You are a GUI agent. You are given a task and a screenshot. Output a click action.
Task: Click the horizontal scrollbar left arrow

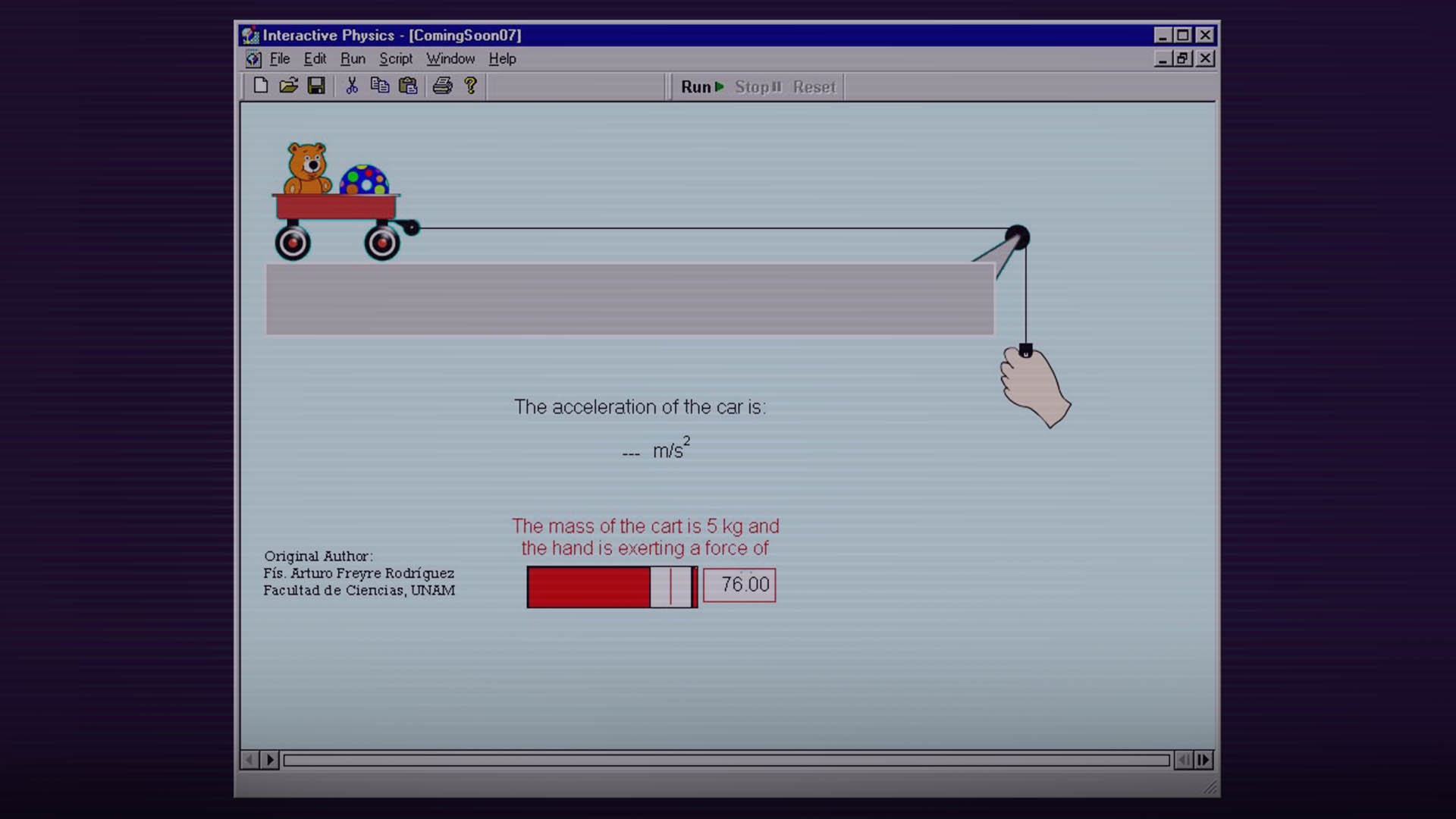[251, 759]
